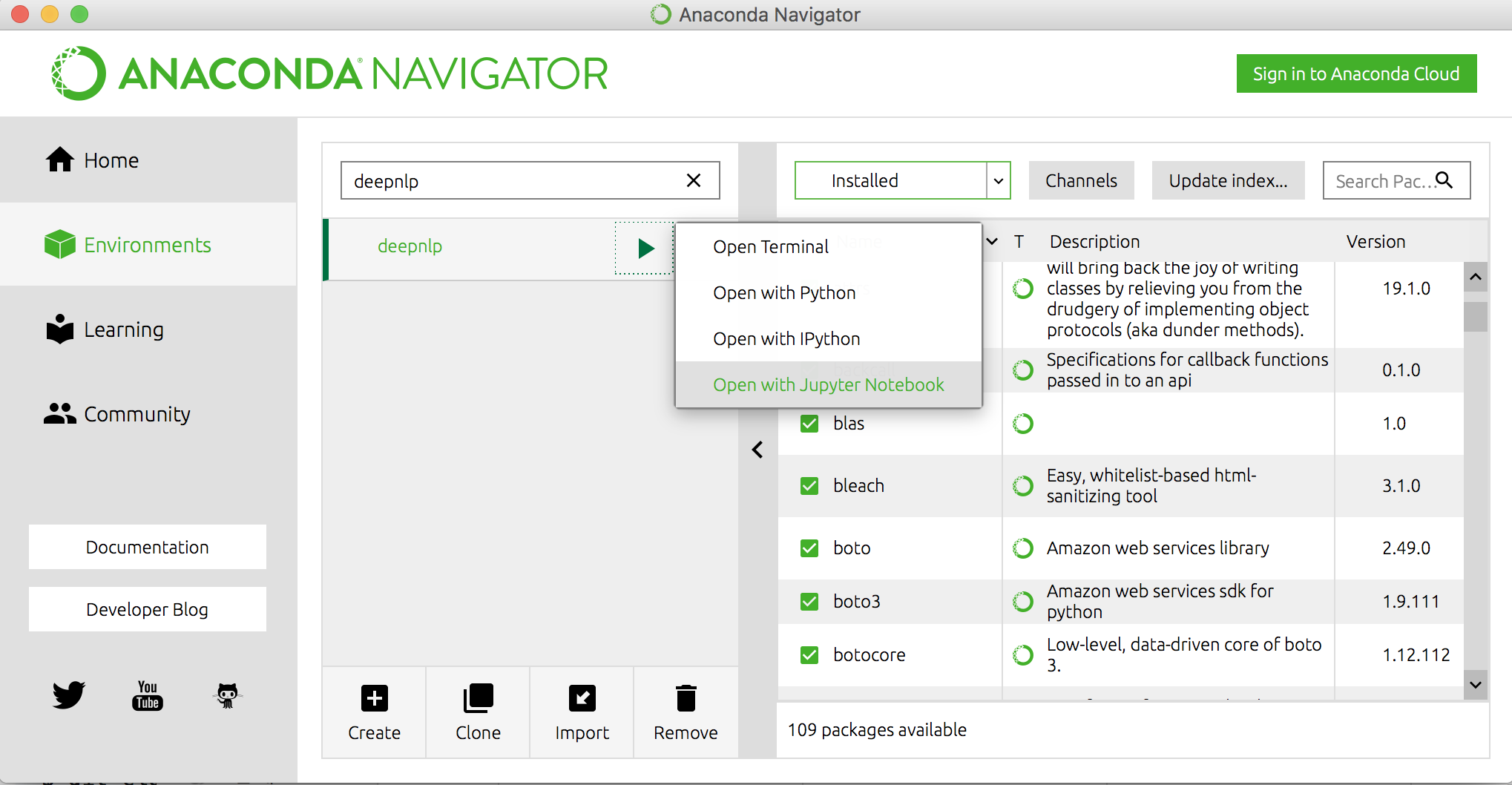Click the boto version 2.49.0
The width and height of the screenshot is (1512, 785).
coord(1406,548)
